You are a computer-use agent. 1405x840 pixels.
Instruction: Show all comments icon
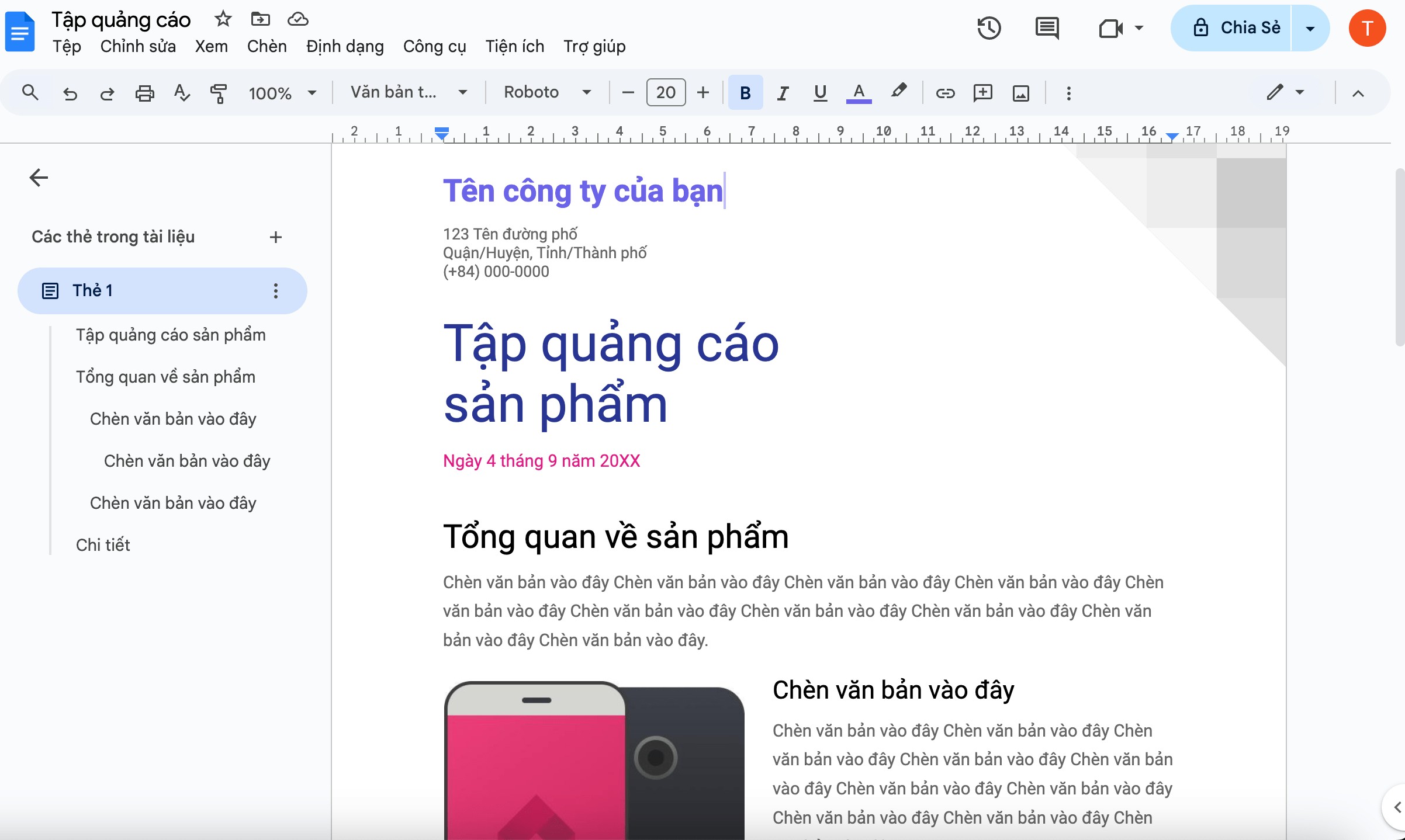pos(1047,28)
